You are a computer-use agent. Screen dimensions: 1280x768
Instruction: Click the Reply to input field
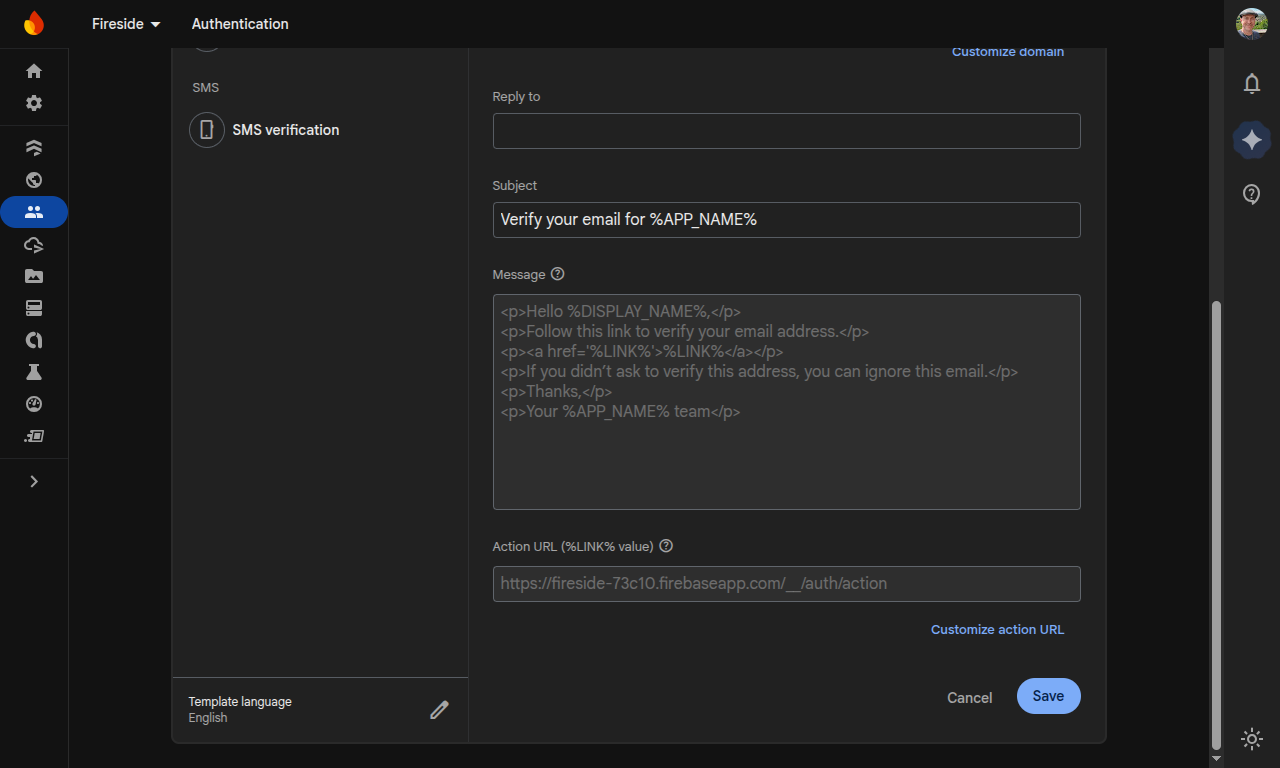[786, 130]
